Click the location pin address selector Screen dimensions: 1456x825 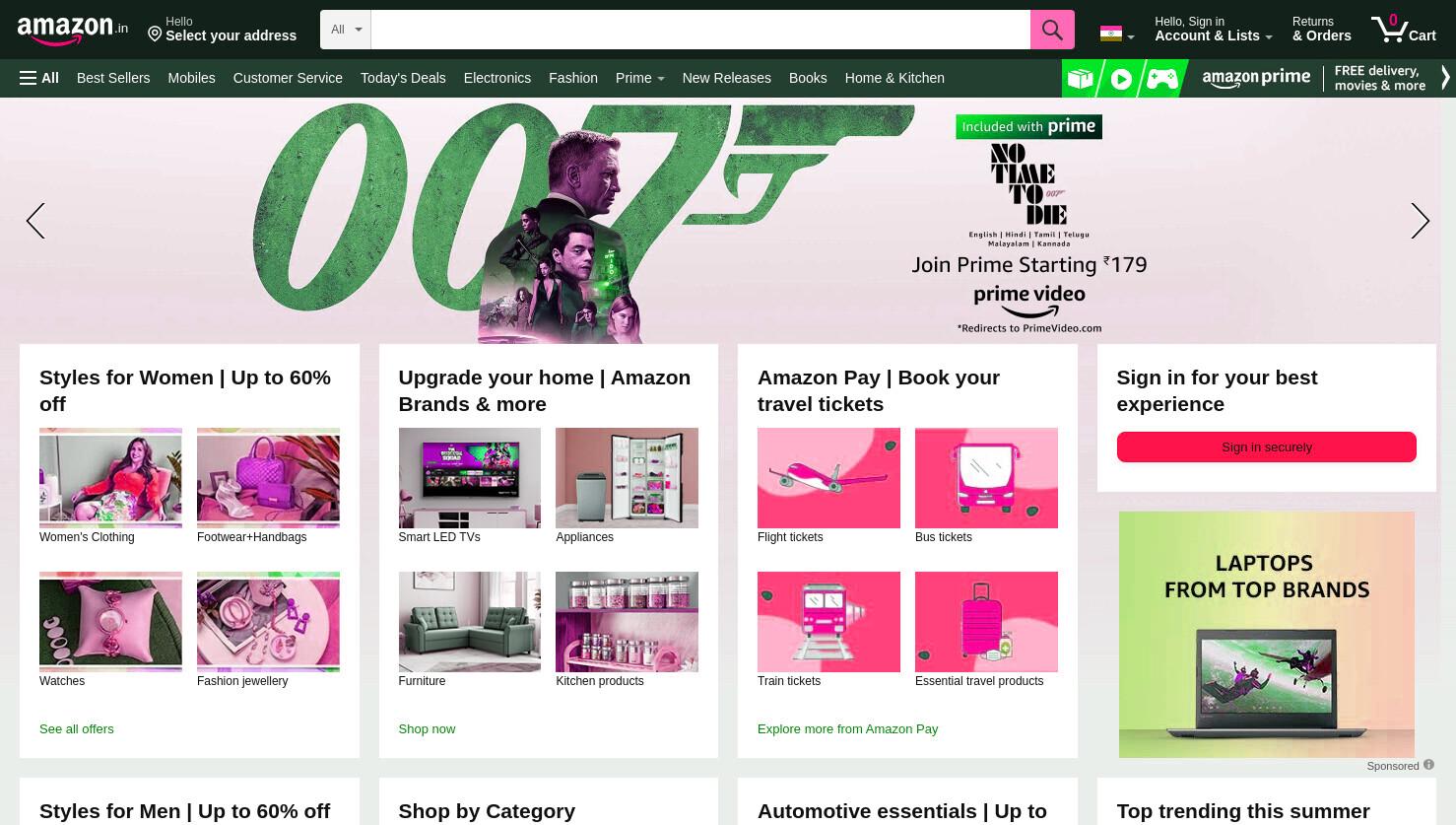tap(223, 29)
